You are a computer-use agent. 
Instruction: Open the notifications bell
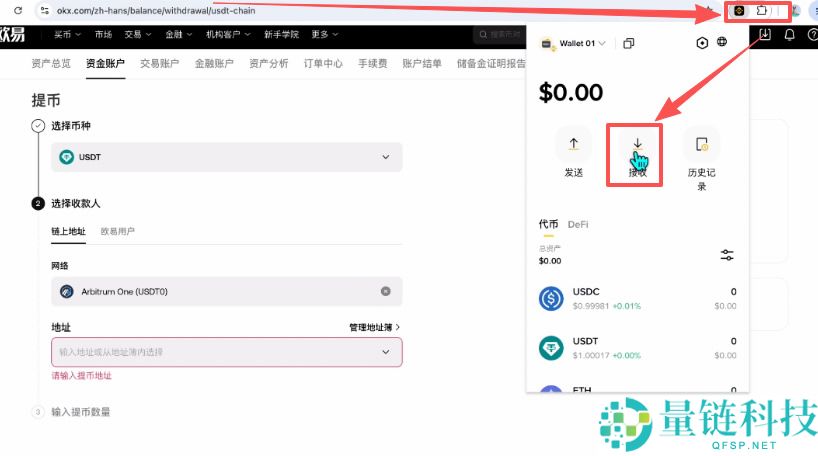click(789, 34)
